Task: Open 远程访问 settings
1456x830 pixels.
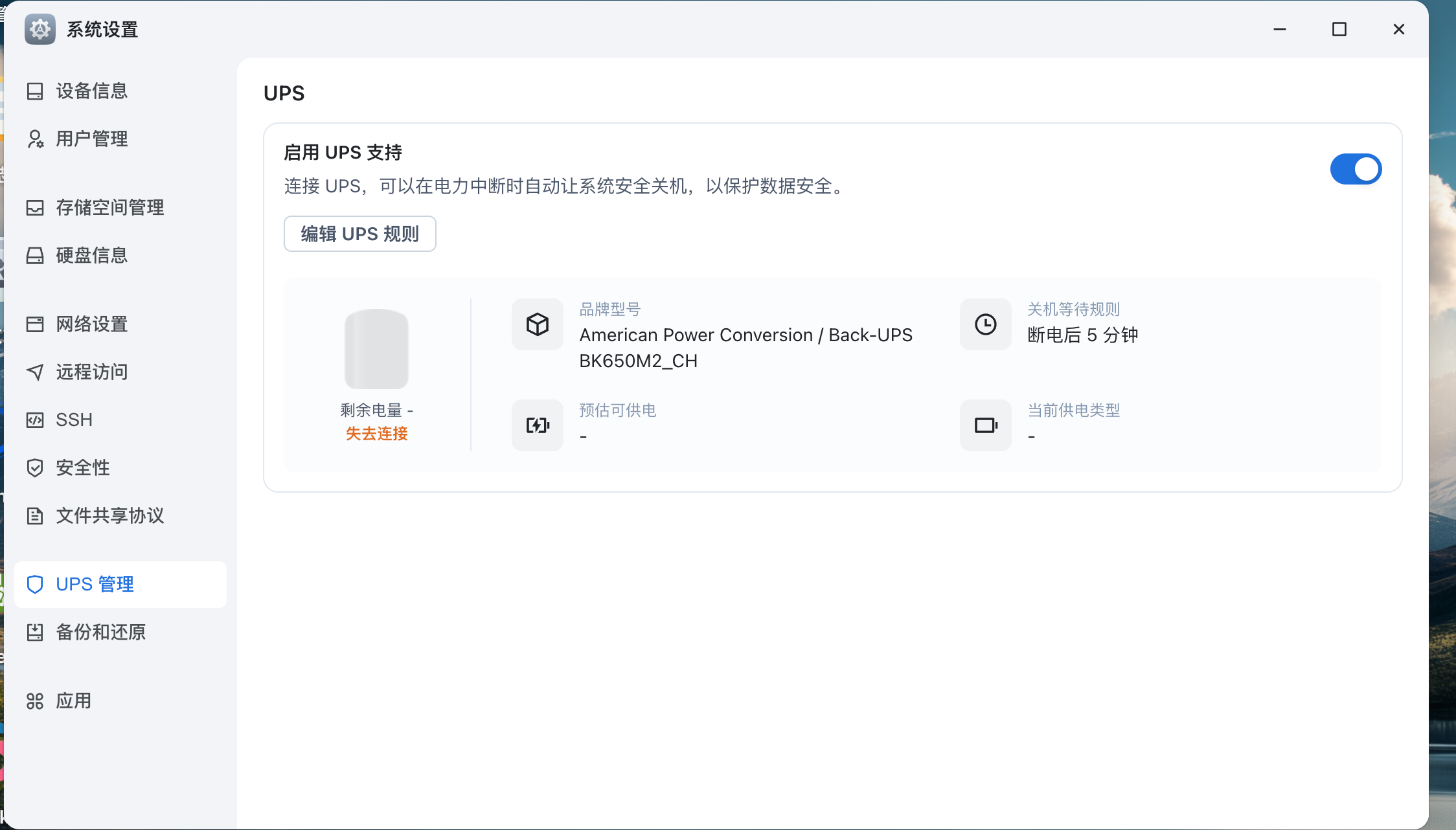Action: click(x=120, y=372)
